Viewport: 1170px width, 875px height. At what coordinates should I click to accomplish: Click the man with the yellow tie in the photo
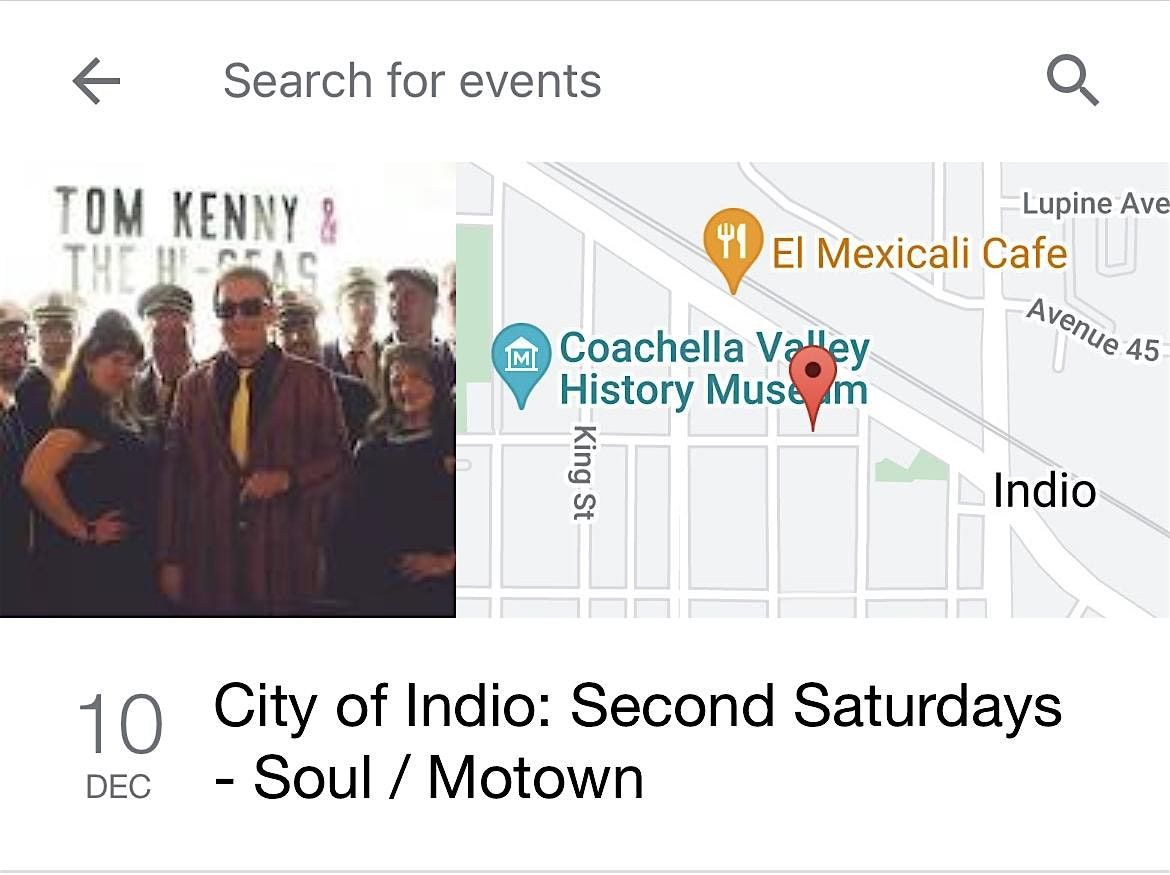click(250, 420)
